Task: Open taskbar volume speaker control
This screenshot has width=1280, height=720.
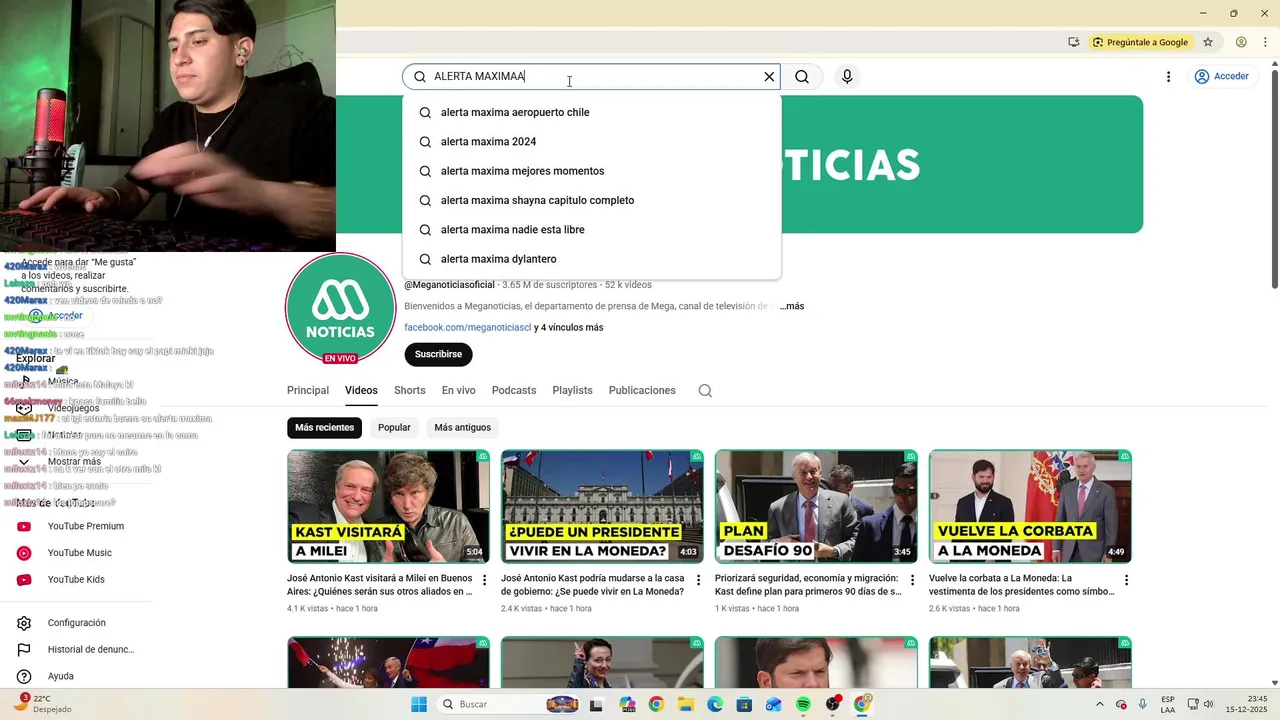Action: [x=1210, y=704]
